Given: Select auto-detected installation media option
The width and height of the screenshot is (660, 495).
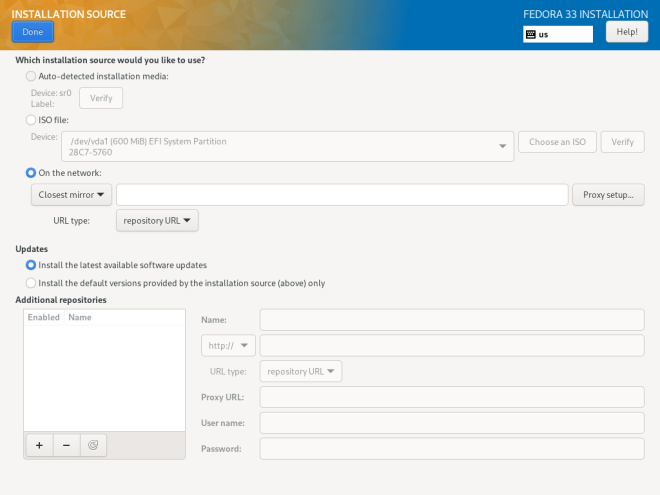Looking at the screenshot, I should (31, 76).
